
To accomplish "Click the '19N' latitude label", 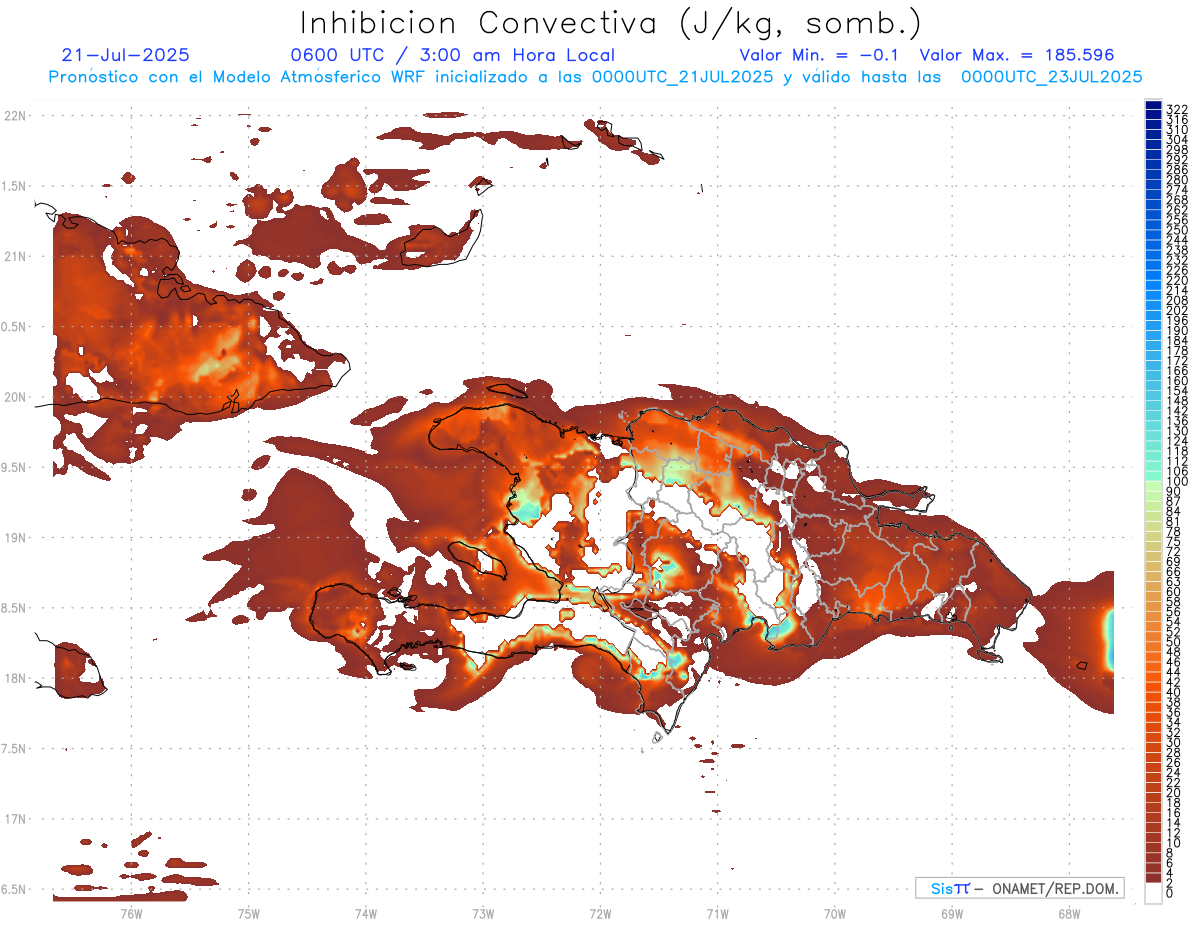I will pos(17,538).
